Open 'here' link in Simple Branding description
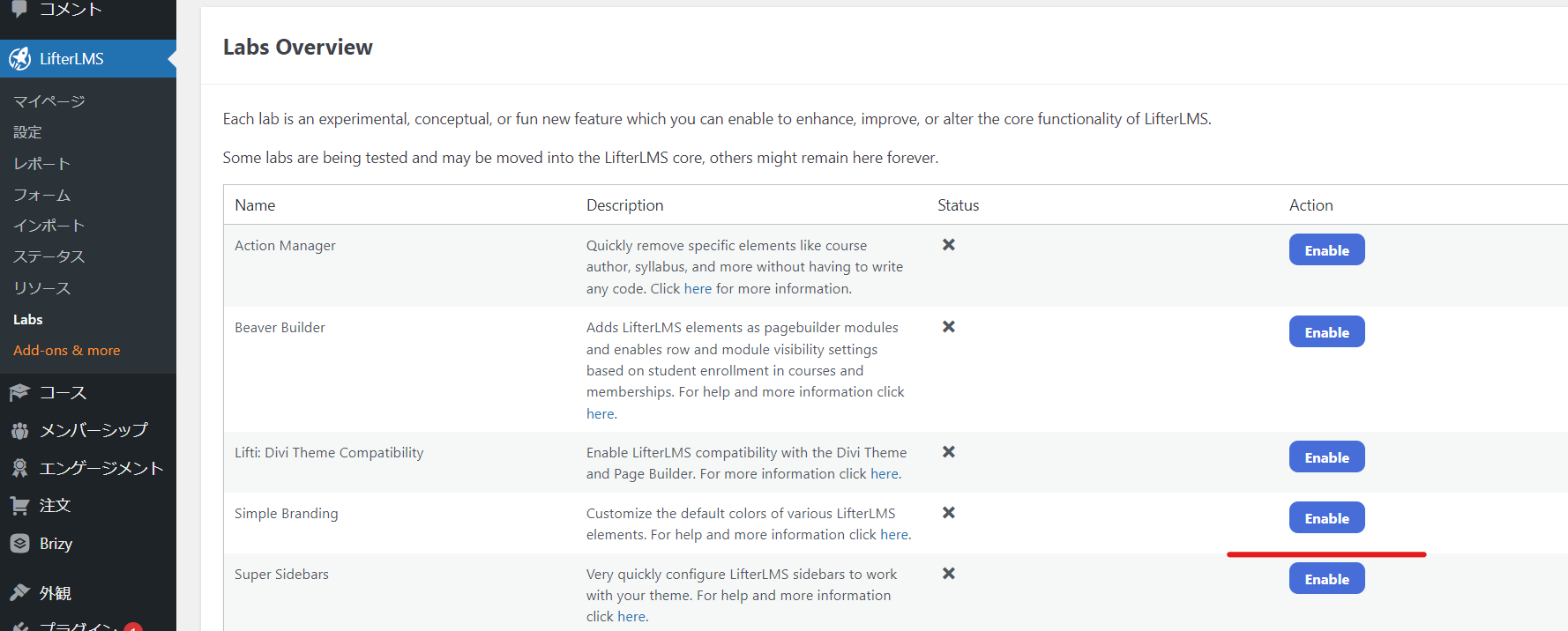Viewport: 1568px width, 631px height. click(x=893, y=534)
